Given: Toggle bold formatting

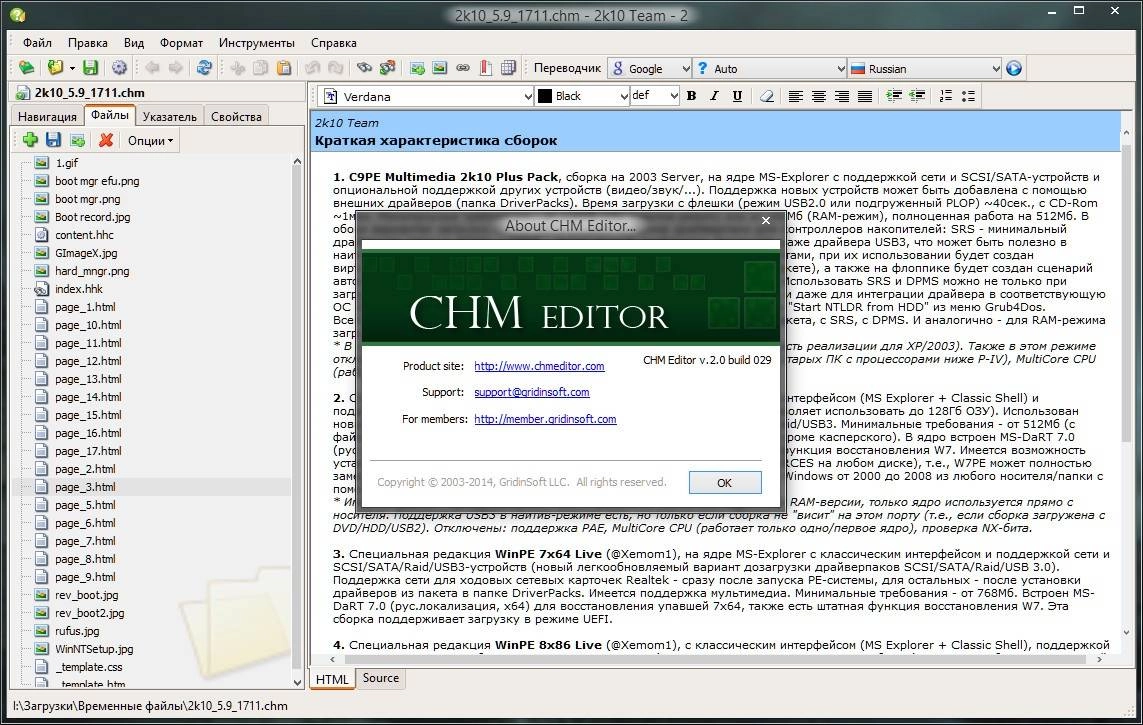Looking at the screenshot, I should [692, 95].
